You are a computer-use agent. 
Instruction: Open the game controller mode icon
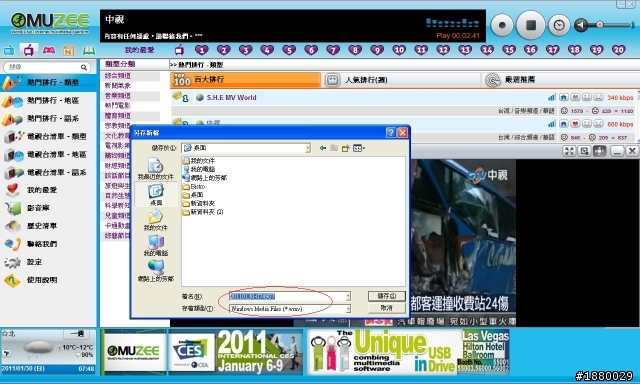coord(49,50)
